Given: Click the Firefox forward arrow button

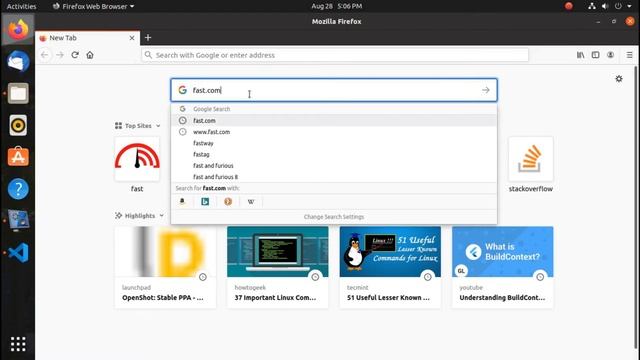Looking at the screenshot, I should point(60,55).
